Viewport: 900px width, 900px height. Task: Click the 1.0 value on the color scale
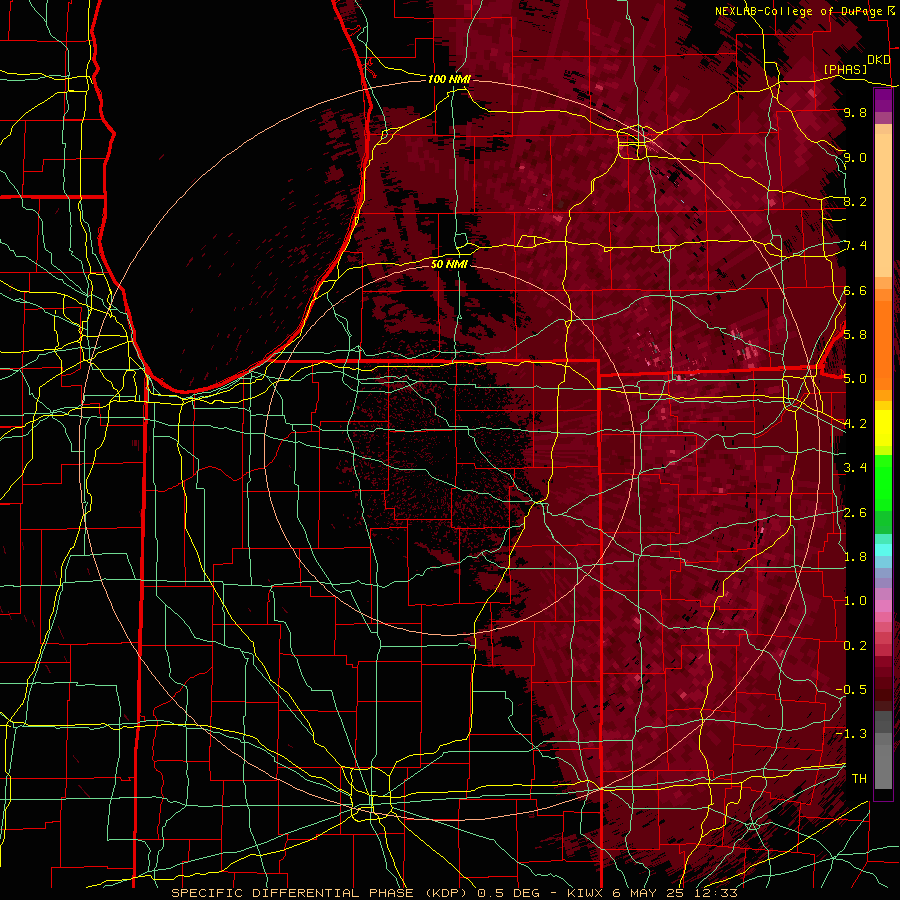[855, 600]
